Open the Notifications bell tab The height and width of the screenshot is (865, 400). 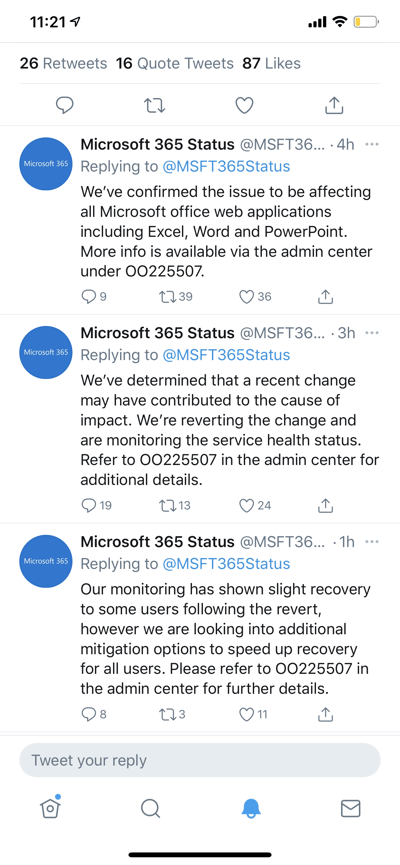[x=251, y=808]
